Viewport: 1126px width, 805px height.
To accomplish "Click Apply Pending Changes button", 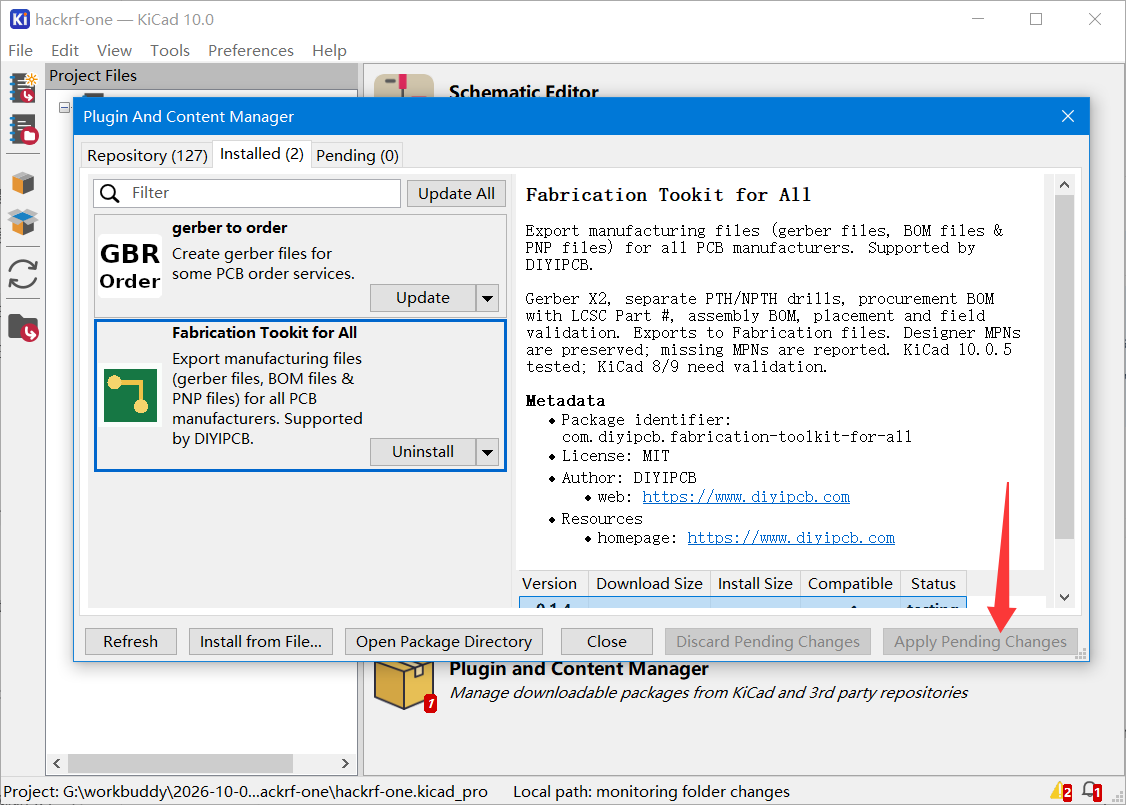I will [x=980, y=641].
